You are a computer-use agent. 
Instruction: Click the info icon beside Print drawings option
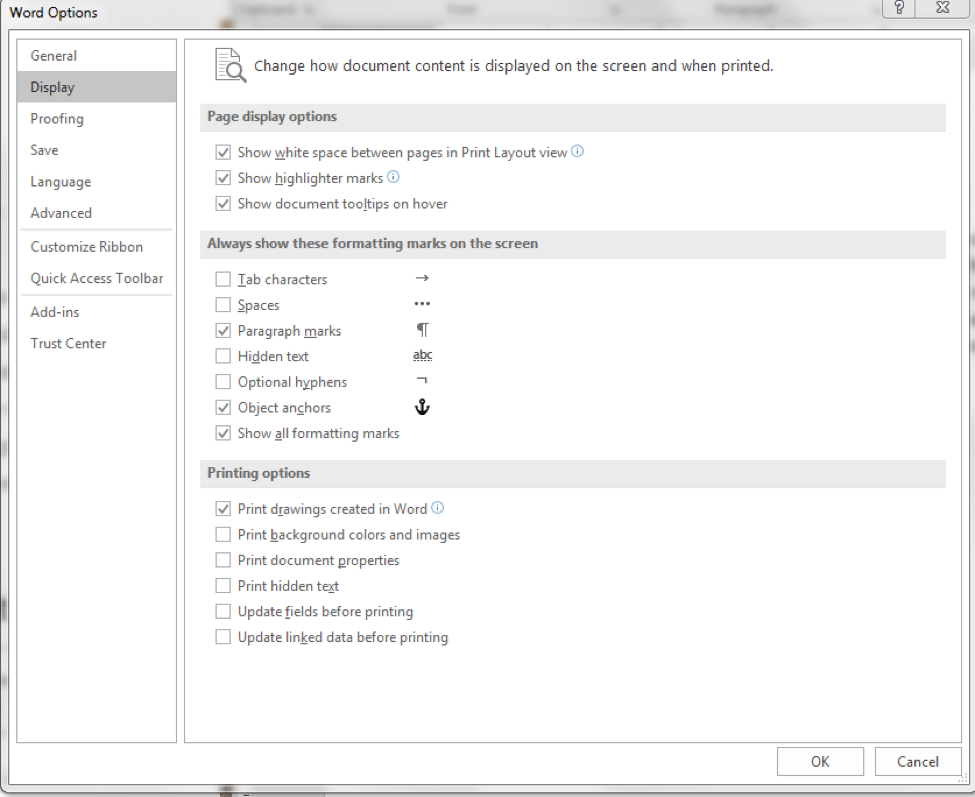click(x=437, y=508)
